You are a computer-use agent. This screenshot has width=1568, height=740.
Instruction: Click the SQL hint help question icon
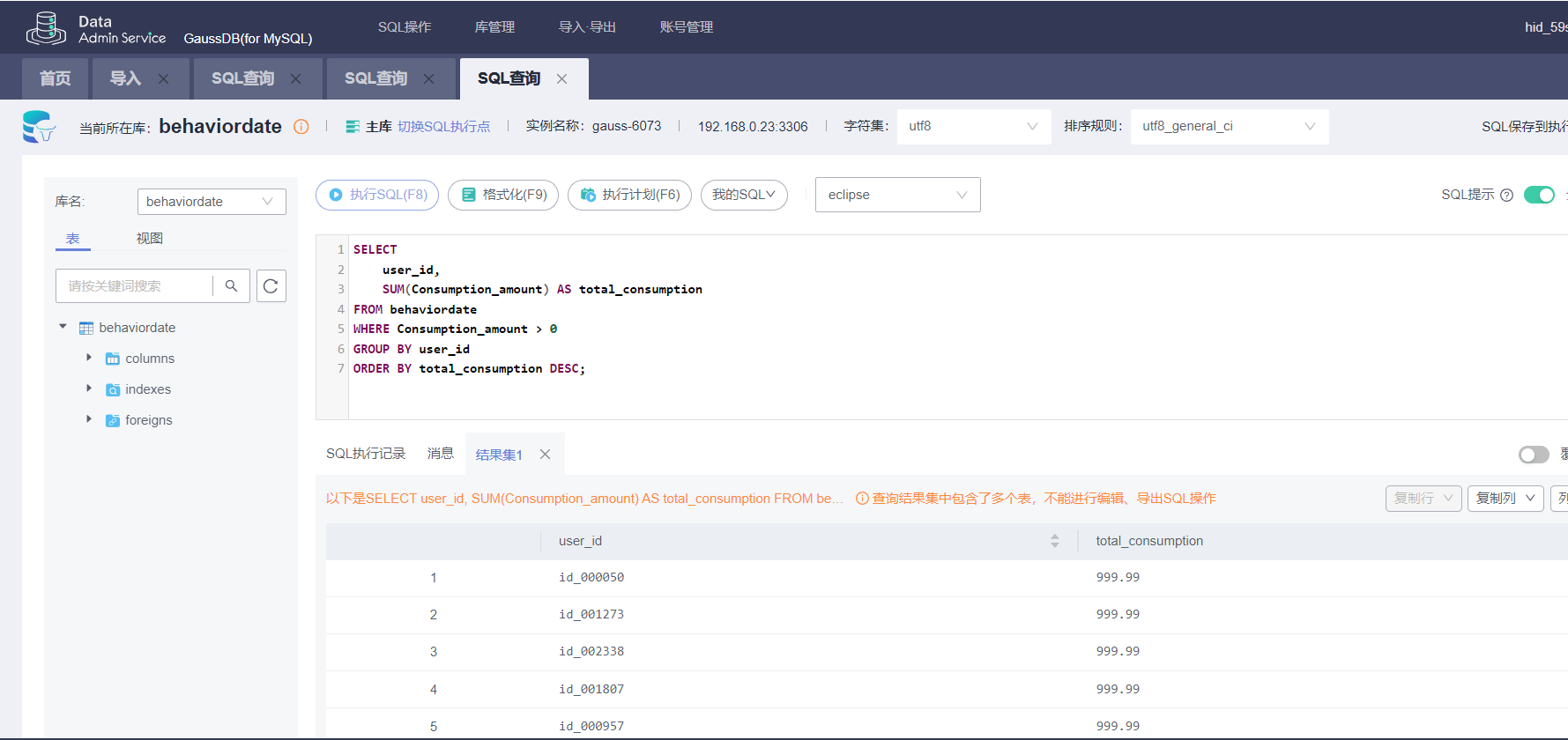pos(1506,195)
